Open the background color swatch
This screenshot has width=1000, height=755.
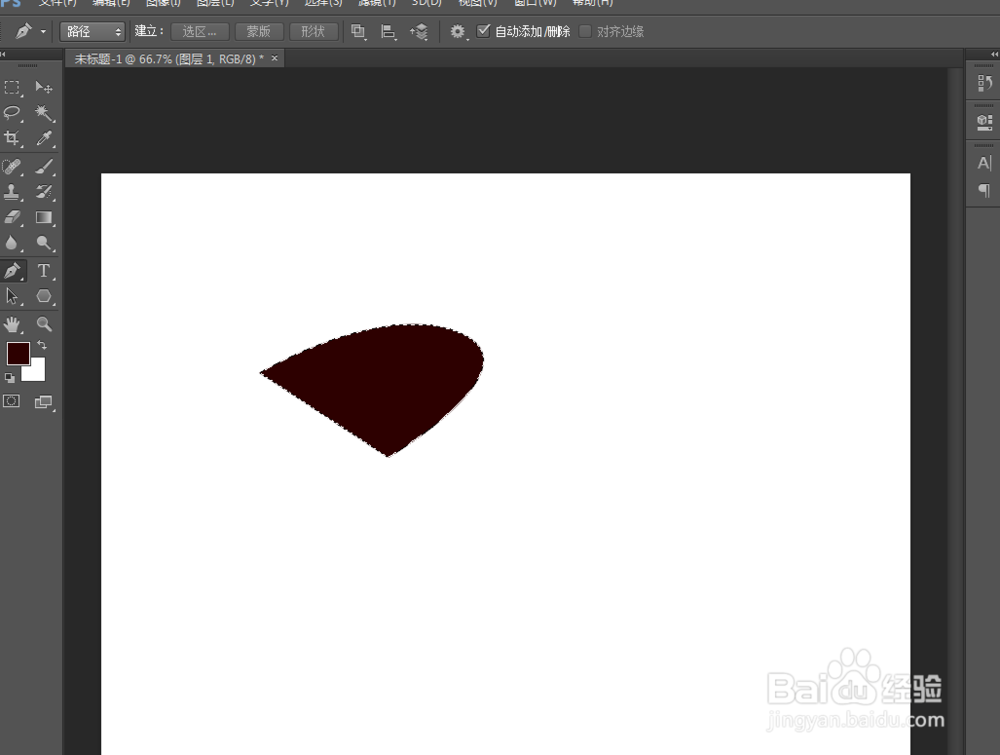38,371
